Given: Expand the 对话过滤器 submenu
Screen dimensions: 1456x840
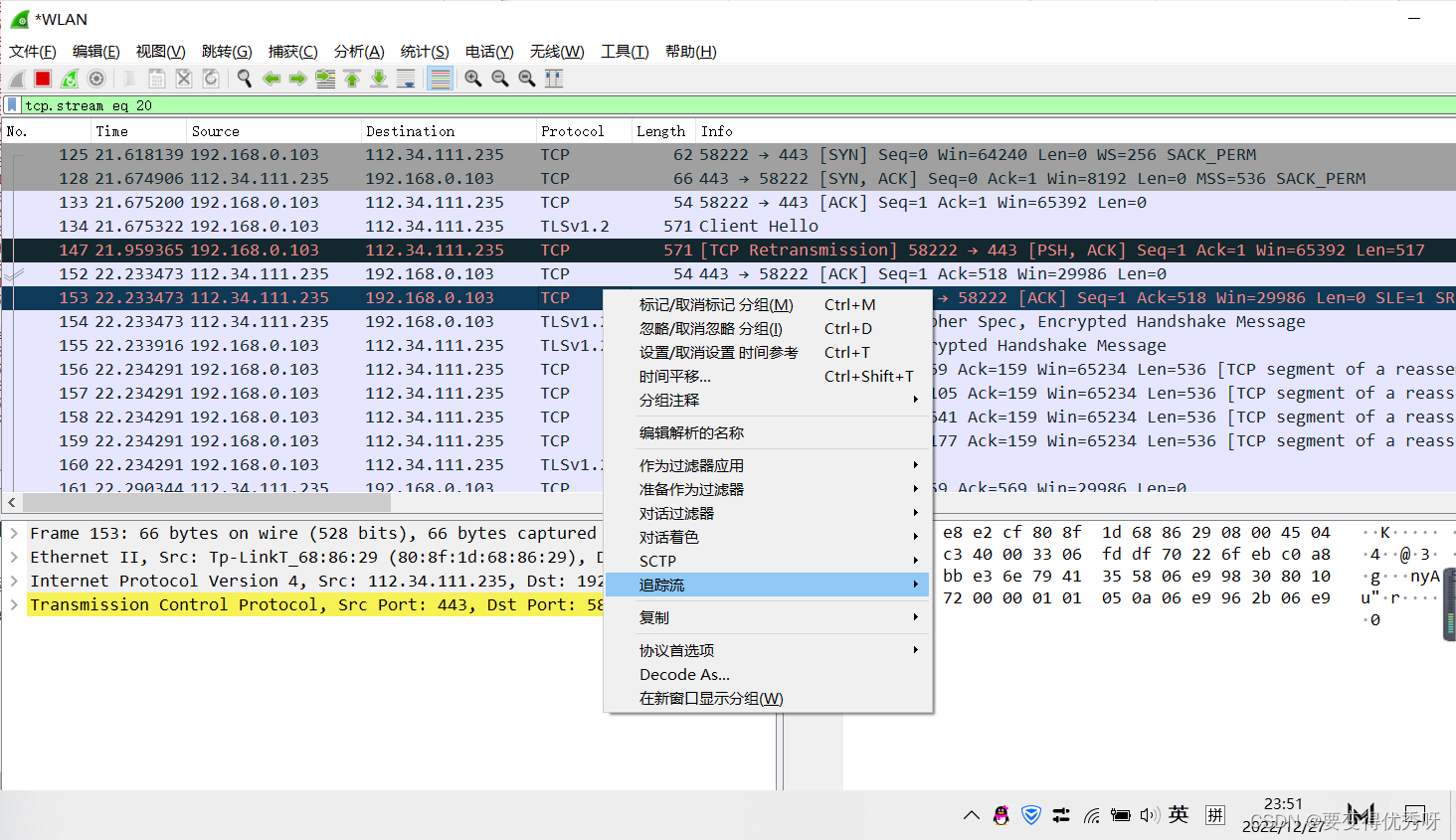Looking at the screenshot, I should tap(768, 514).
